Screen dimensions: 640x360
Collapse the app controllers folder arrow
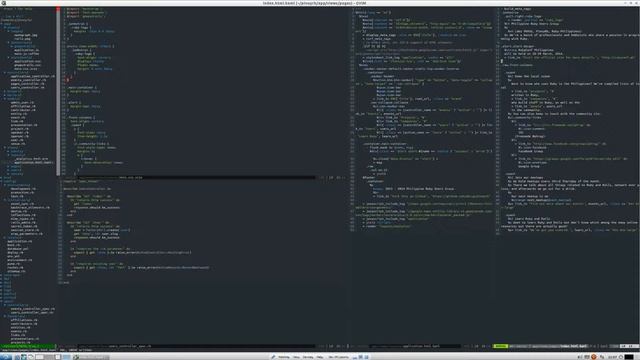tap(5, 73)
